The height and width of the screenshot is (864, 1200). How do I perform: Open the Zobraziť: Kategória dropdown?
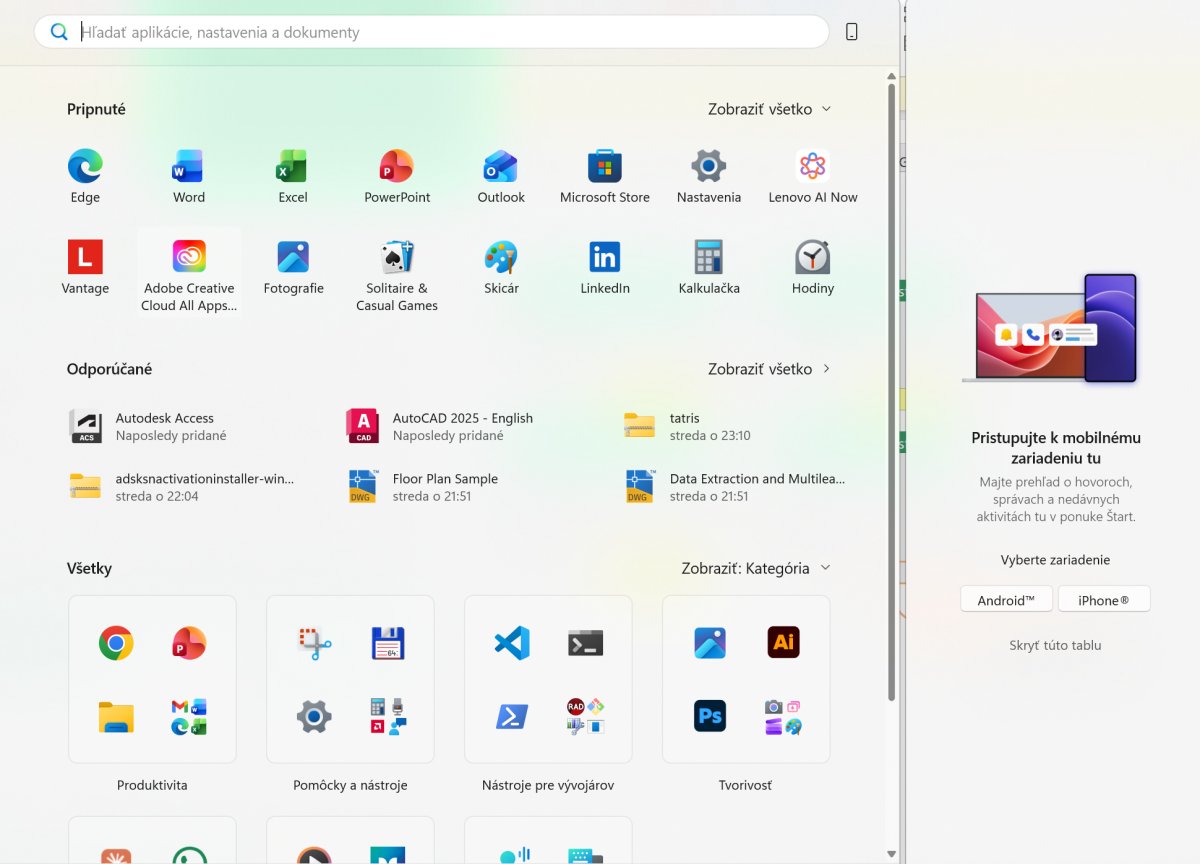pos(756,568)
